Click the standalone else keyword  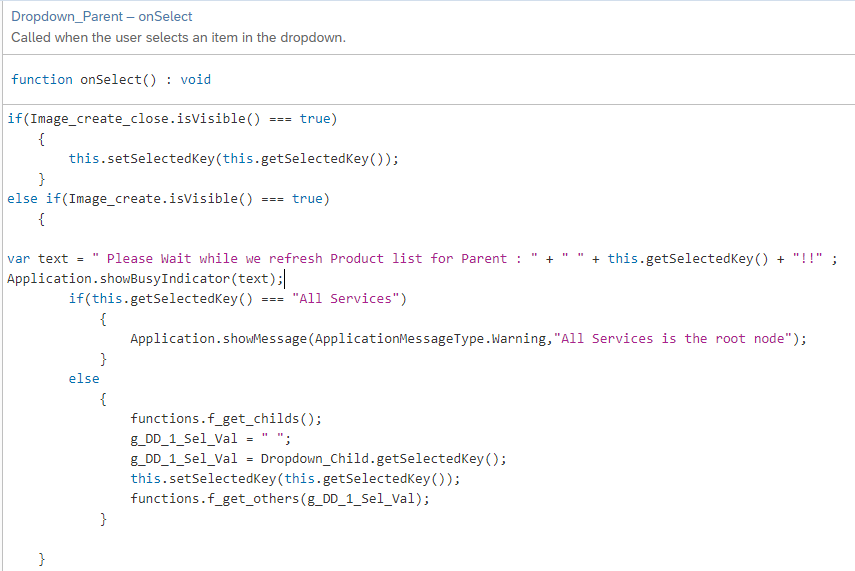click(84, 378)
